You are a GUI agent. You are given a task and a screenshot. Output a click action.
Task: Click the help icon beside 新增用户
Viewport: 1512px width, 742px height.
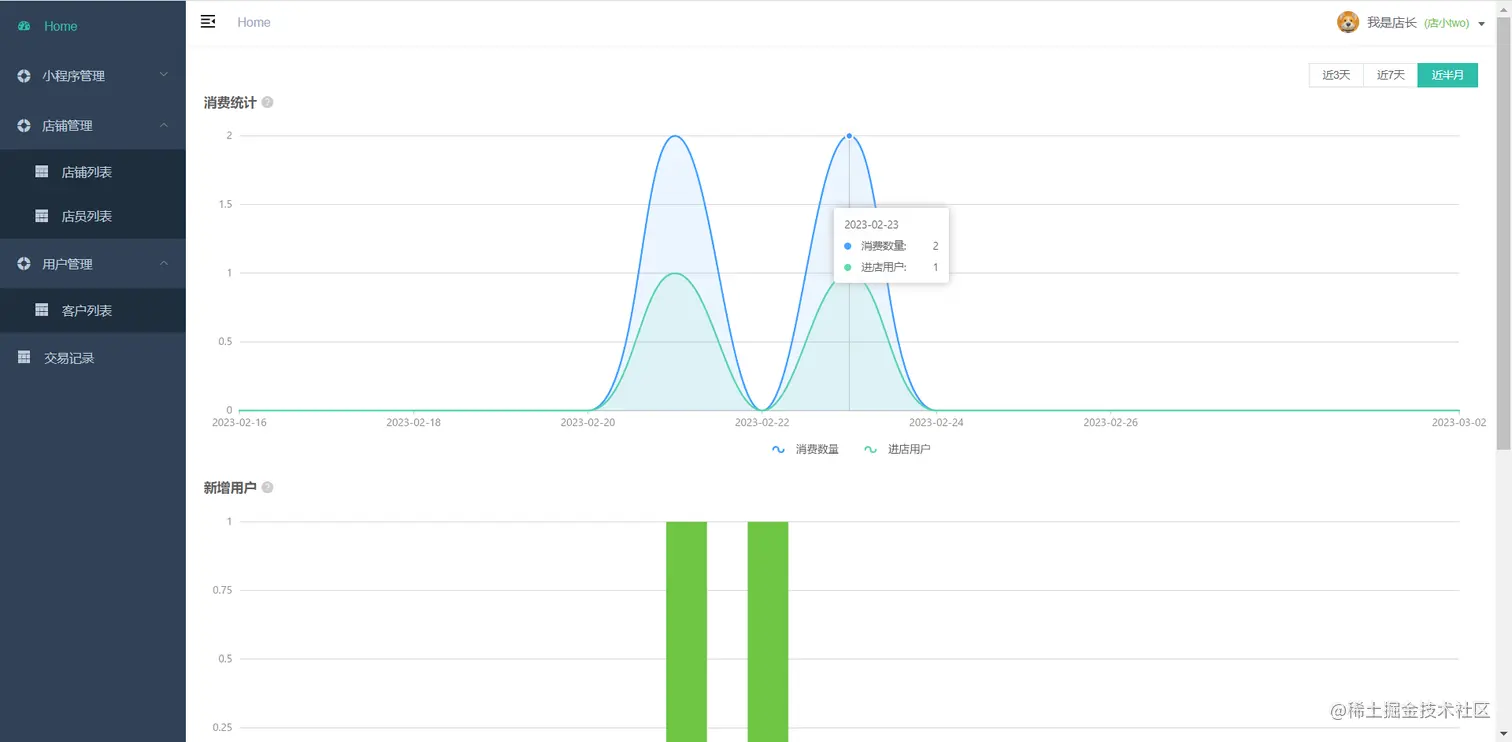tap(267, 487)
